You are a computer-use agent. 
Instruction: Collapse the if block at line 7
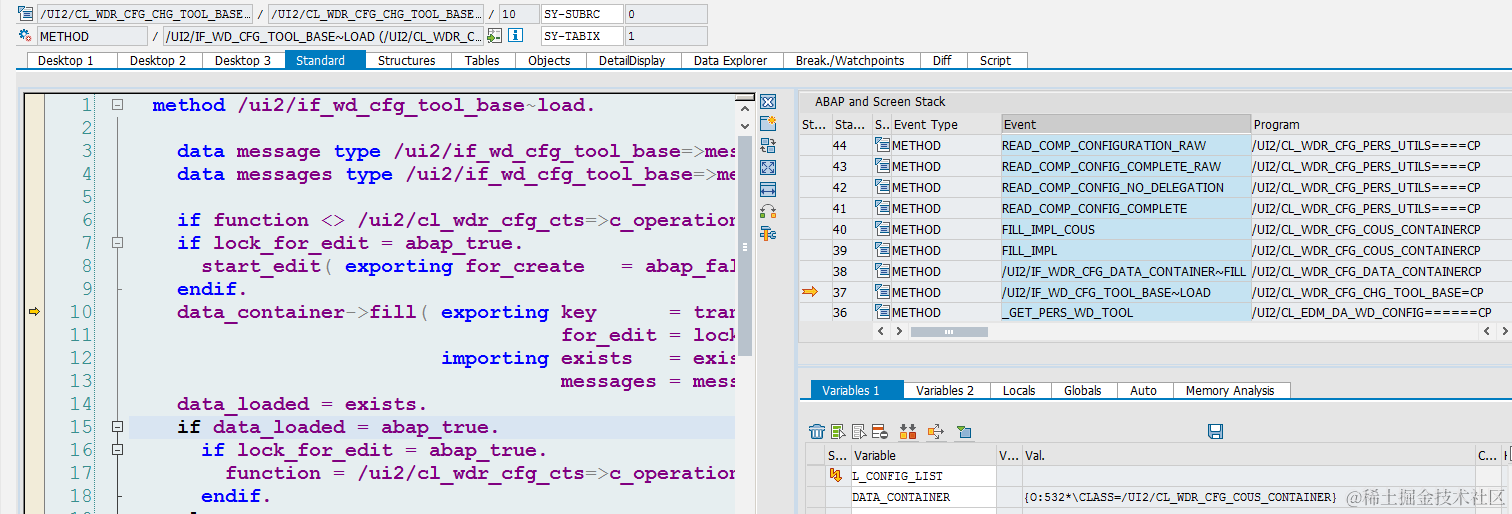click(x=117, y=243)
